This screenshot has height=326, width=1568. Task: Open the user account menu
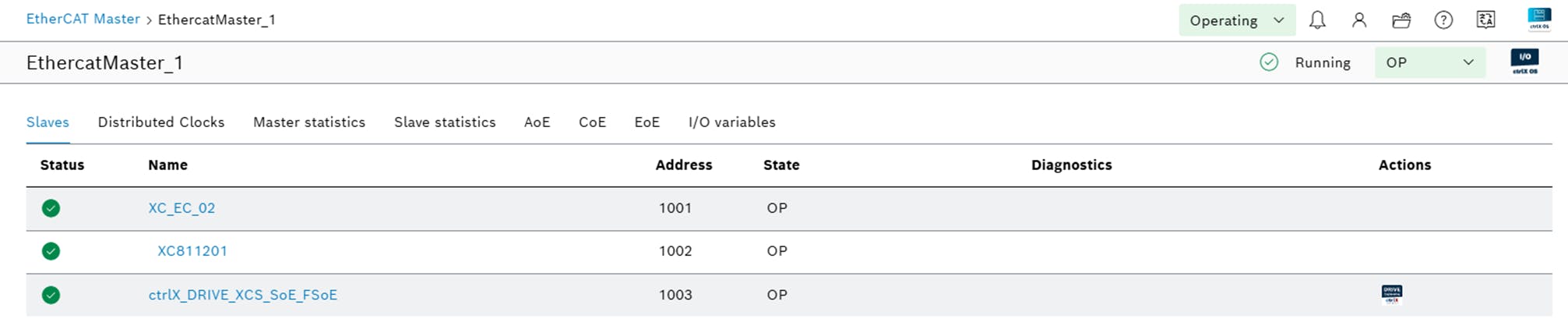click(1359, 20)
